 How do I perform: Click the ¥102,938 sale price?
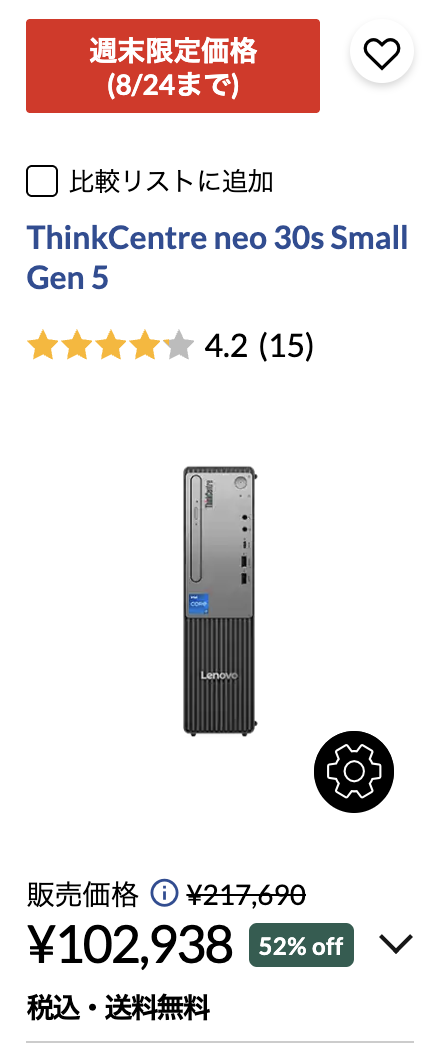[130, 943]
